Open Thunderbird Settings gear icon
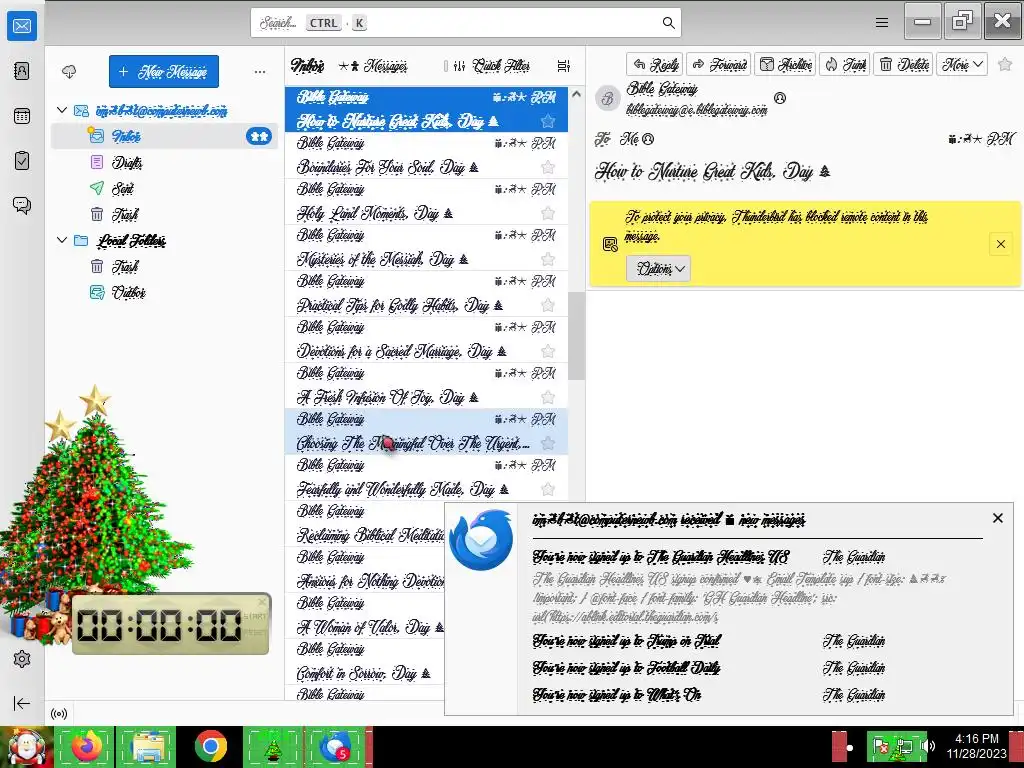The image size is (1024, 768). tap(22, 659)
